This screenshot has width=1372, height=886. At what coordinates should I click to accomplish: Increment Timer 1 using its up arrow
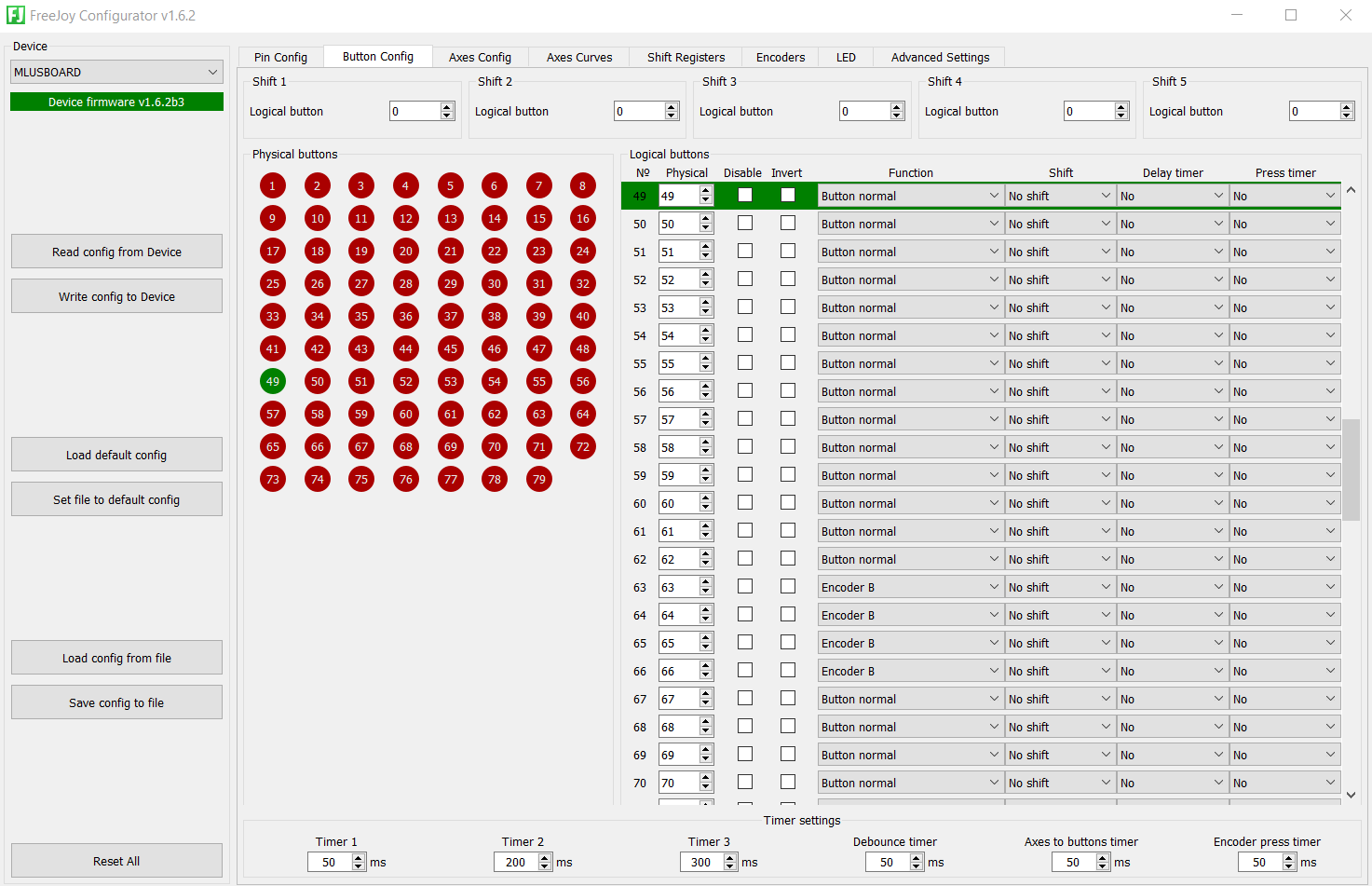pos(358,857)
